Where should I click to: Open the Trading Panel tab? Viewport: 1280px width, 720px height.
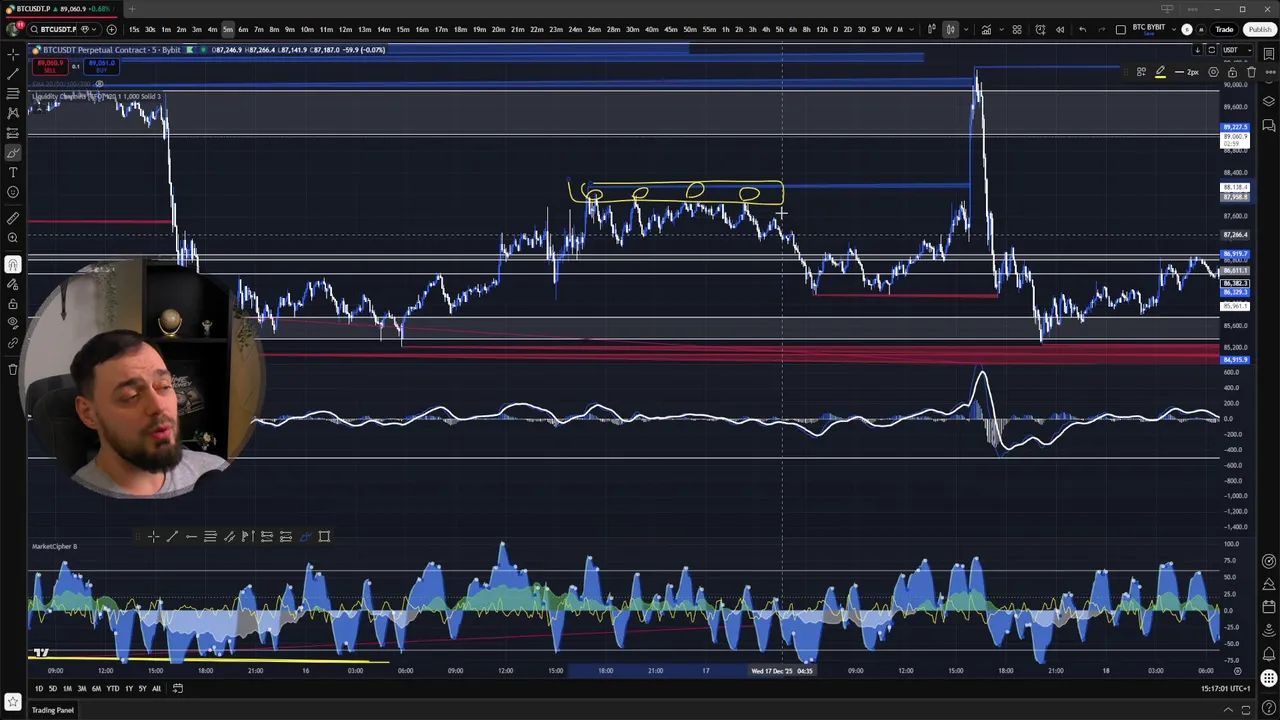pyautogui.click(x=53, y=710)
